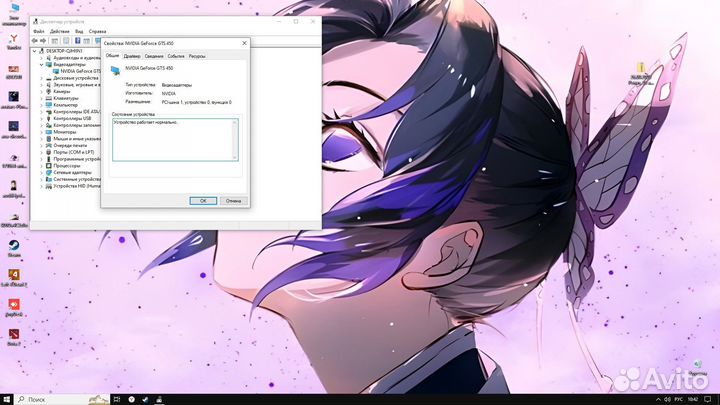Click the Устройства HID category icon
Image resolution: width=720 pixels, height=405 pixels.
(49, 186)
